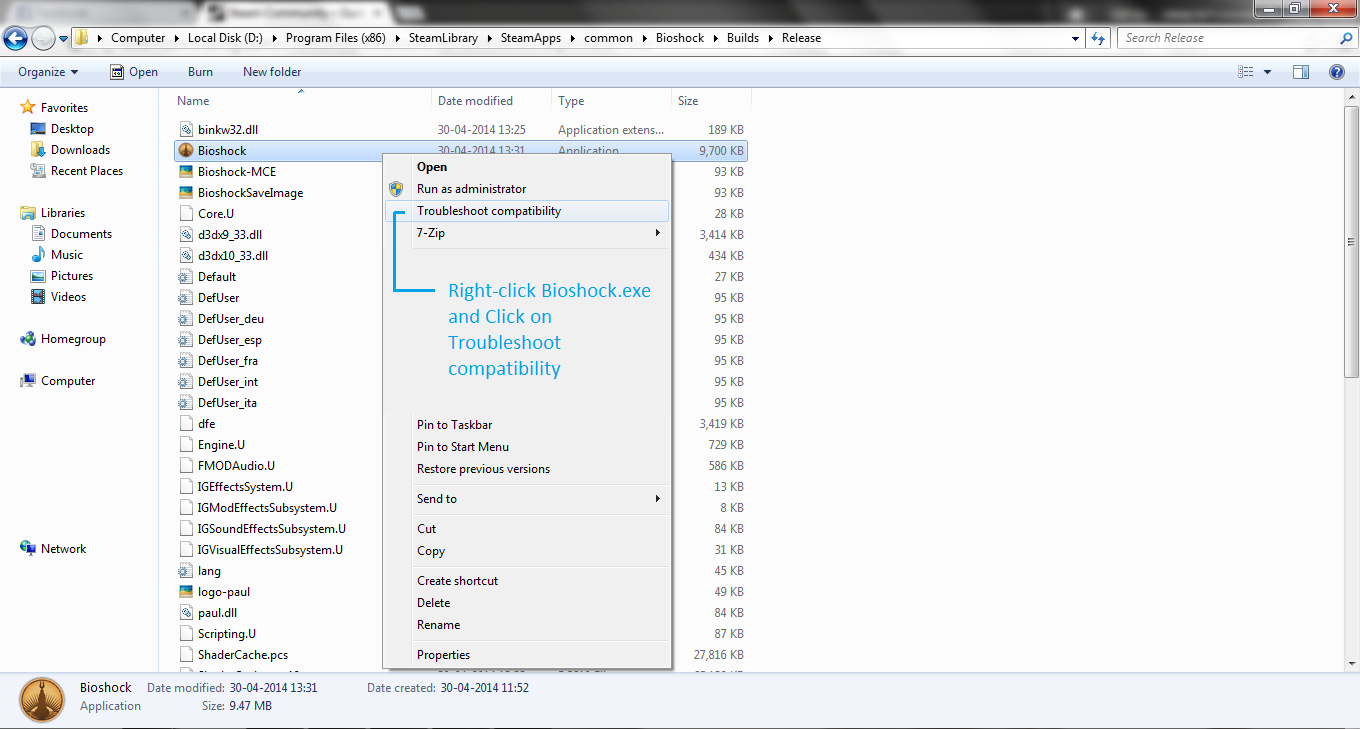The height and width of the screenshot is (729, 1360).
Task: Click Open in the toolbar
Action: tap(133, 72)
